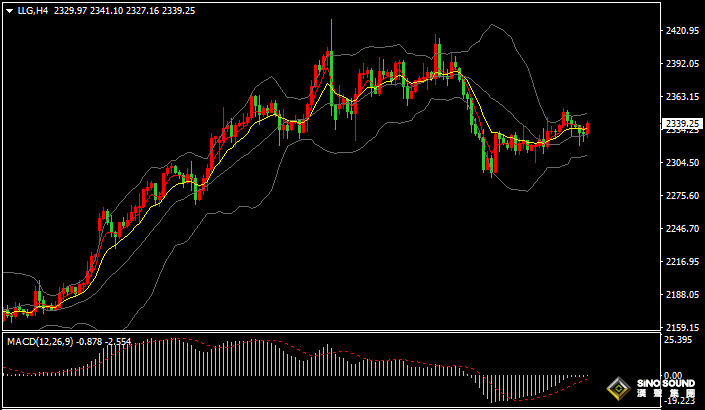Open the chart symbol dropdown triangle
This screenshot has width=705, height=410.
pos(9,11)
